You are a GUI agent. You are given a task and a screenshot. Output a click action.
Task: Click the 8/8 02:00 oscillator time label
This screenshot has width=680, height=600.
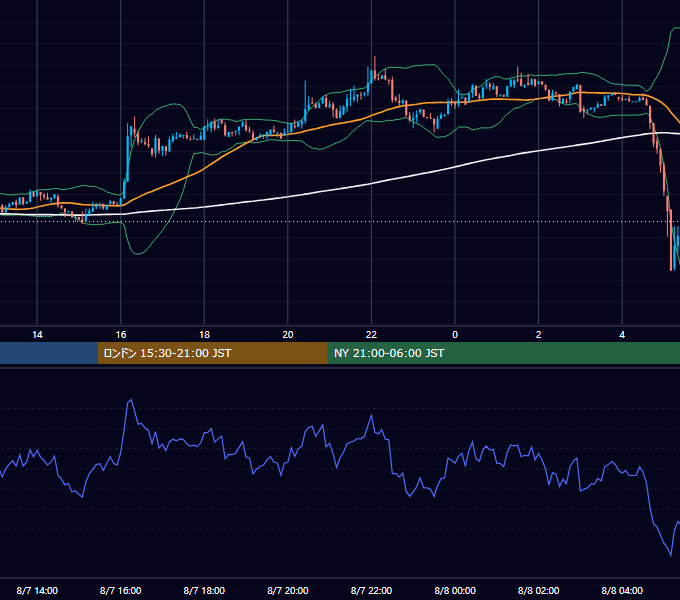[539, 590]
